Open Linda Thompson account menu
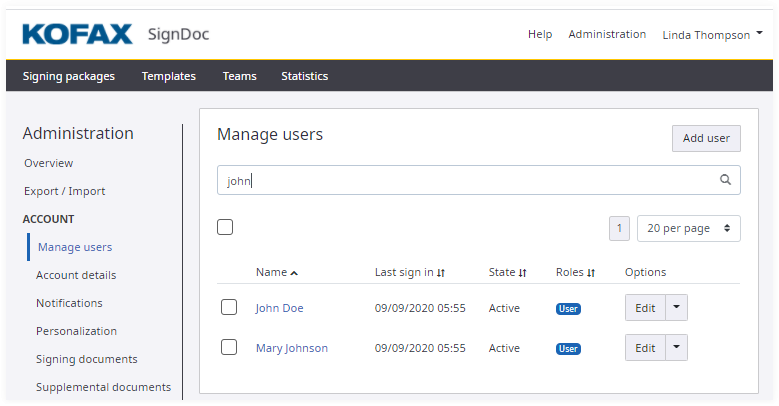Screen dimensions: 779x406 pyautogui.click(x=711, y=35)
